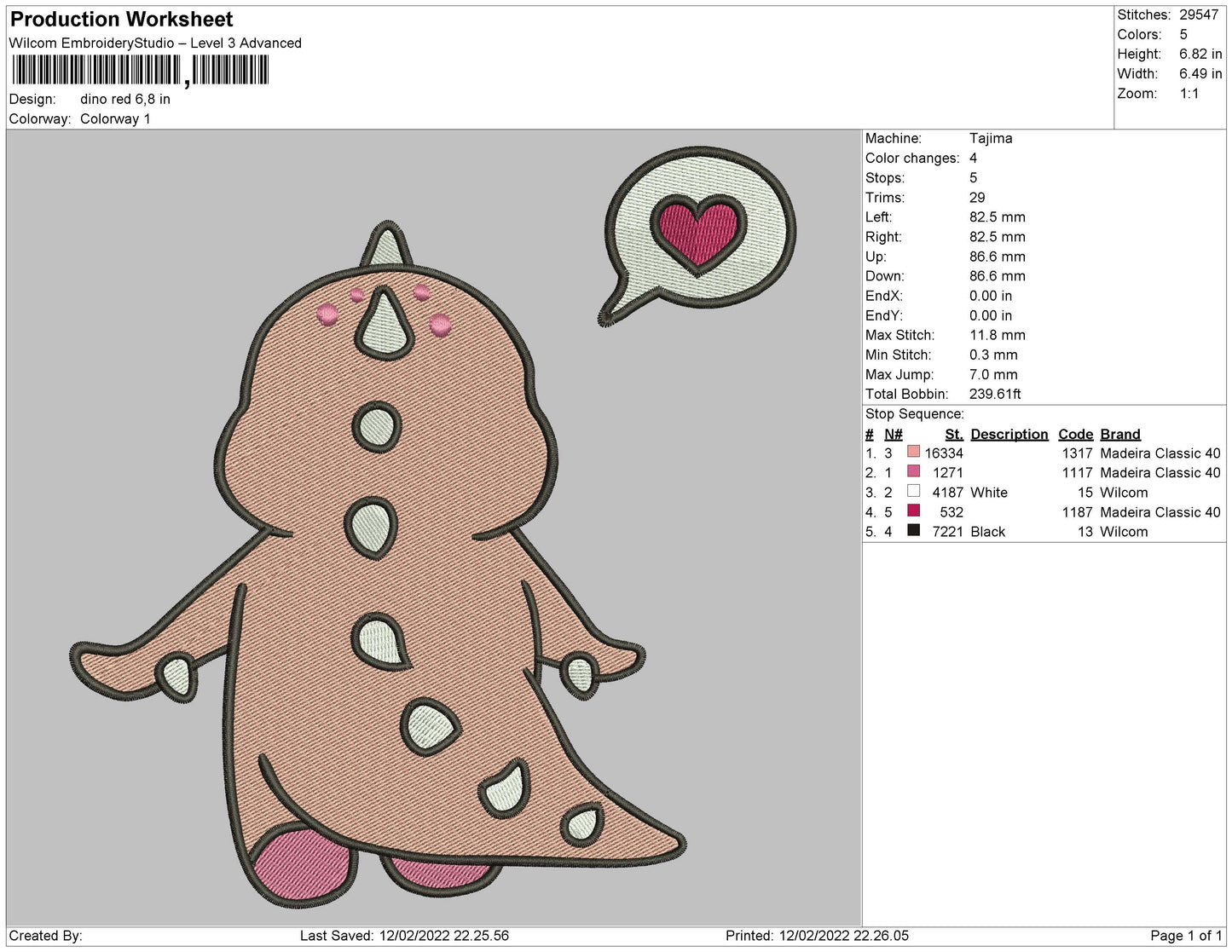The width and height of the screenshot is (1232, 952).
Task: Click 'Wilcom' brand in the White row
Action: tap(1124, 493)
